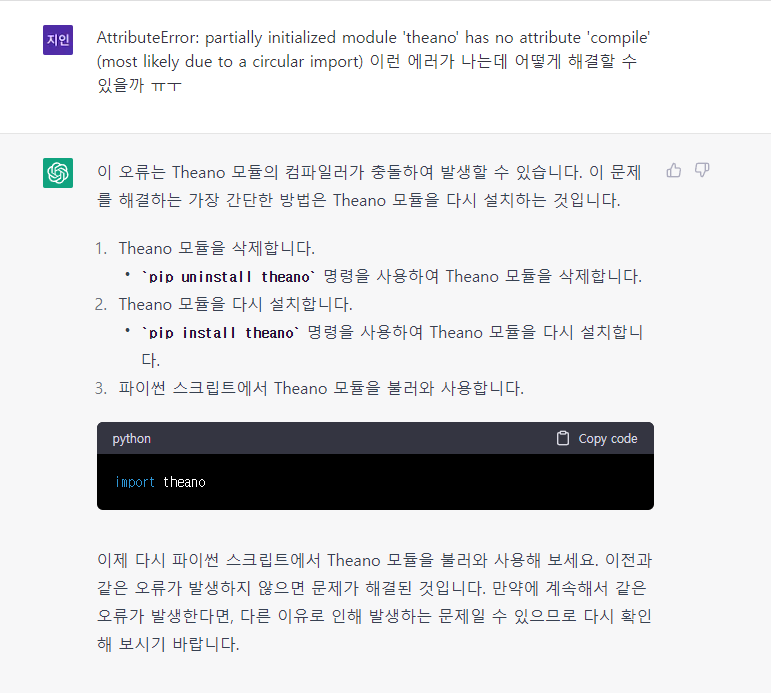771x693 pixels.
Task: Select the pip uninstall theano inline code
Action: [x=229, y=277]
